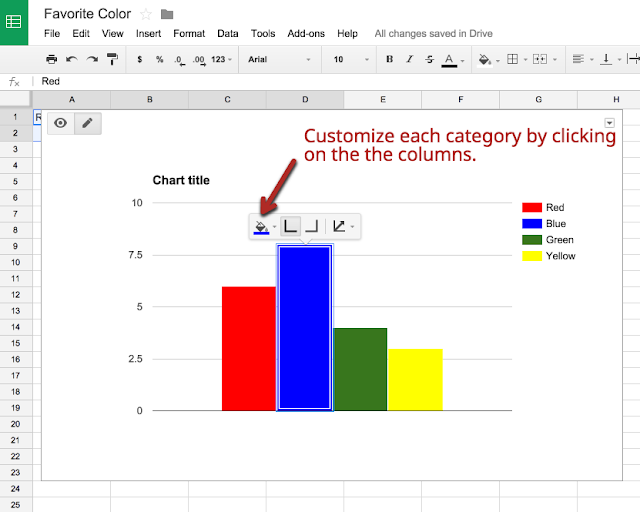Open the Add-ons menu
This screenshot has width=640, height=512.
click(306, 33)
